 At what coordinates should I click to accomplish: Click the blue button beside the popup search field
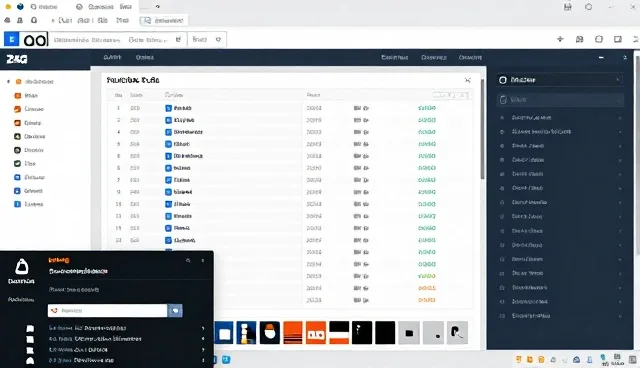tap(175, 310)
